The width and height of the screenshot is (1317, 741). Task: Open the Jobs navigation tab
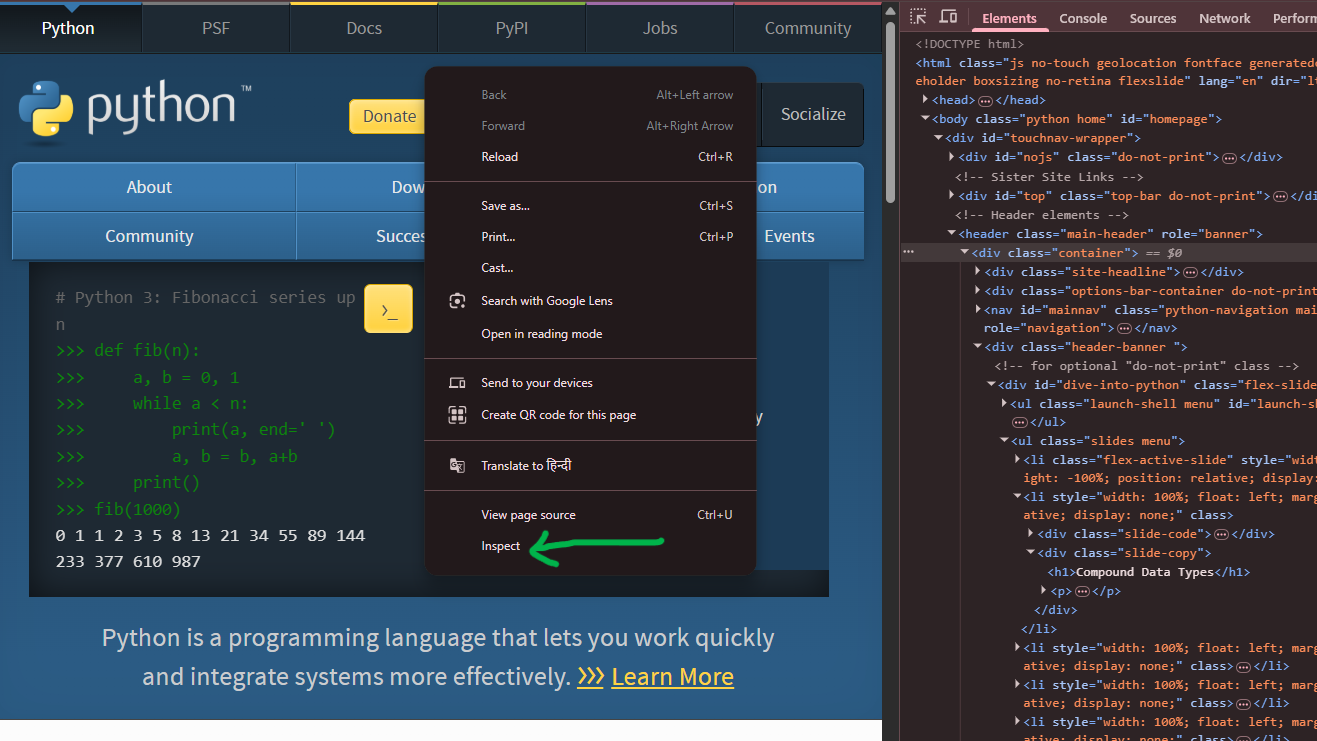tap(659, 28)
